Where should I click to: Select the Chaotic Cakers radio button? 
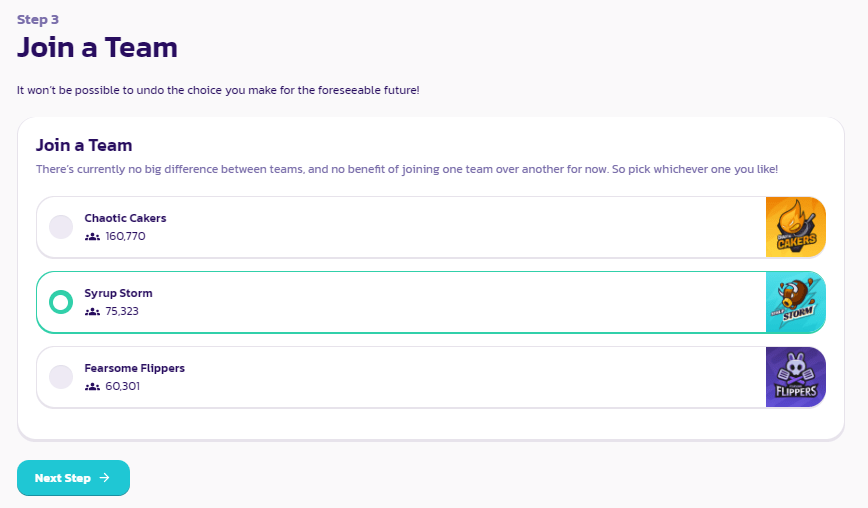(61, 227)
